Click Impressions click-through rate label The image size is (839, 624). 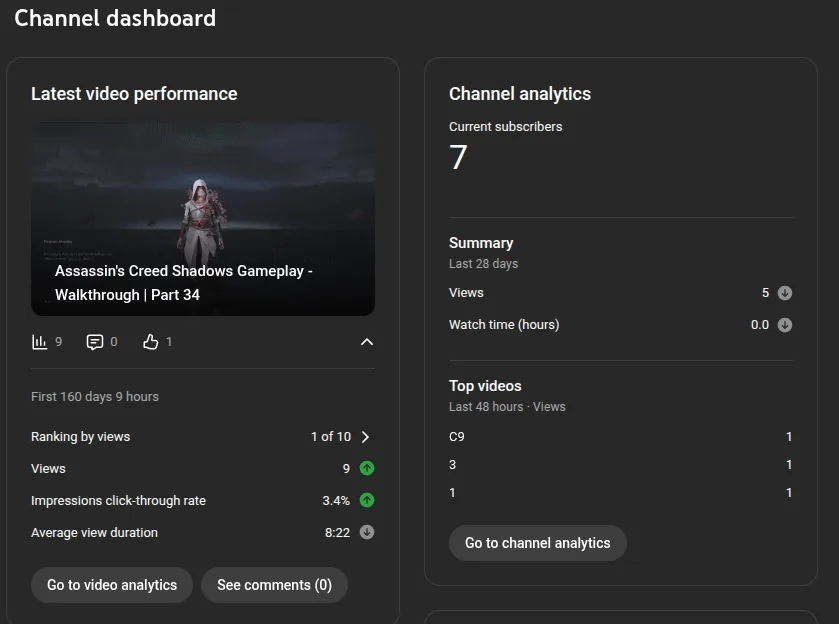tap(118, 500)
